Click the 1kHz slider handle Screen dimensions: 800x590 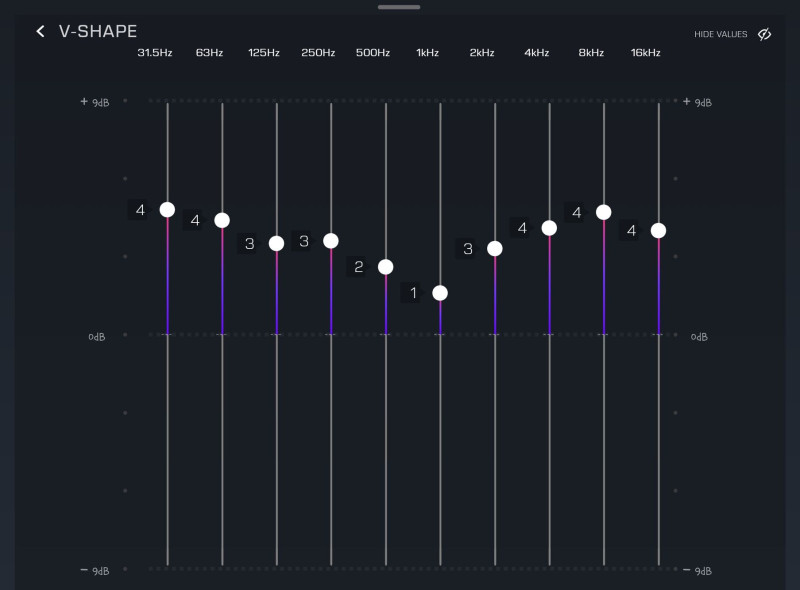pos(440,293)
